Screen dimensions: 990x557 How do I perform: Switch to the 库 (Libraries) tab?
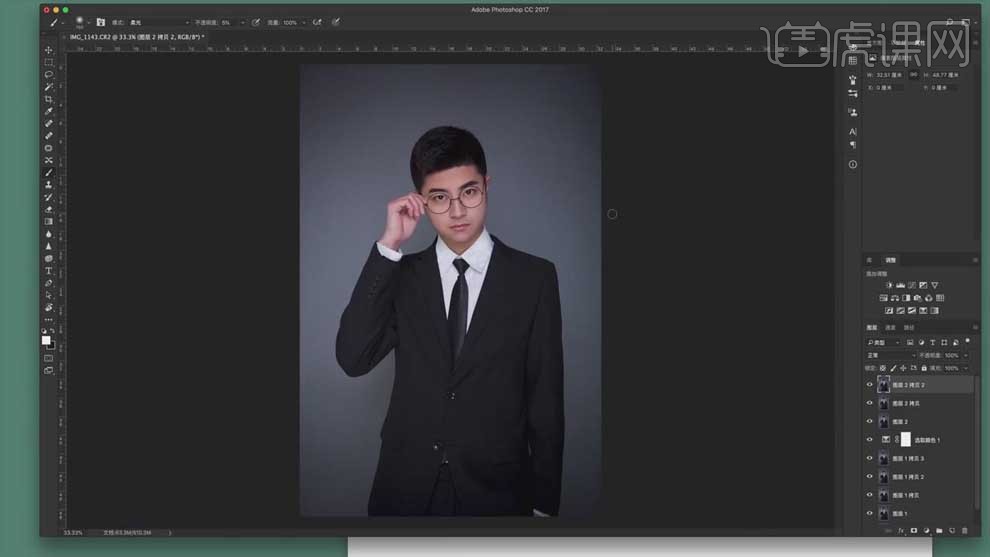click(x=869, y=260)
